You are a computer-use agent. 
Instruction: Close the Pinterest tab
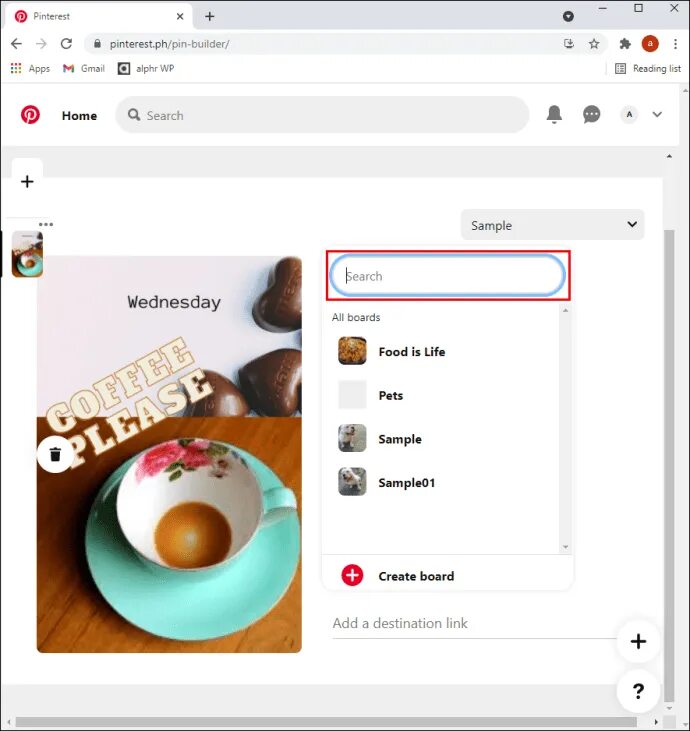(180, 16)
